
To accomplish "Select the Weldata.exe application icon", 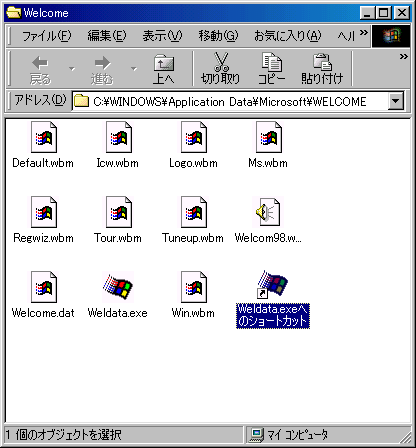I will (118, 285).
